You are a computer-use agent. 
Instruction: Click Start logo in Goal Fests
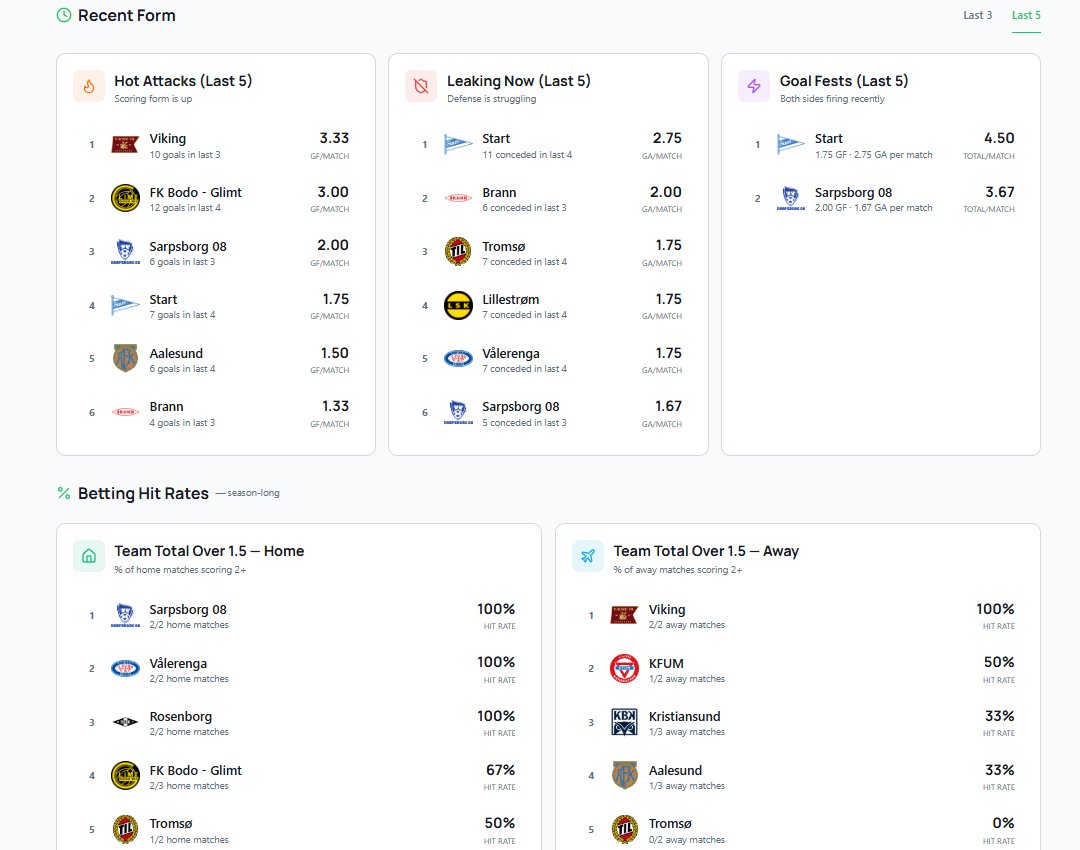tap(791, 145)
